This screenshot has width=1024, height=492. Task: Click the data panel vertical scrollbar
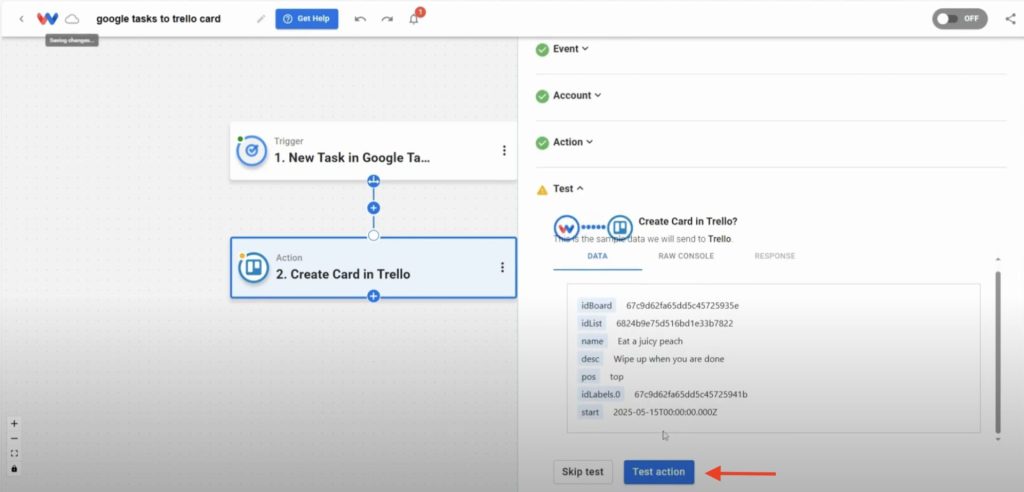click(x=997, y=352)
